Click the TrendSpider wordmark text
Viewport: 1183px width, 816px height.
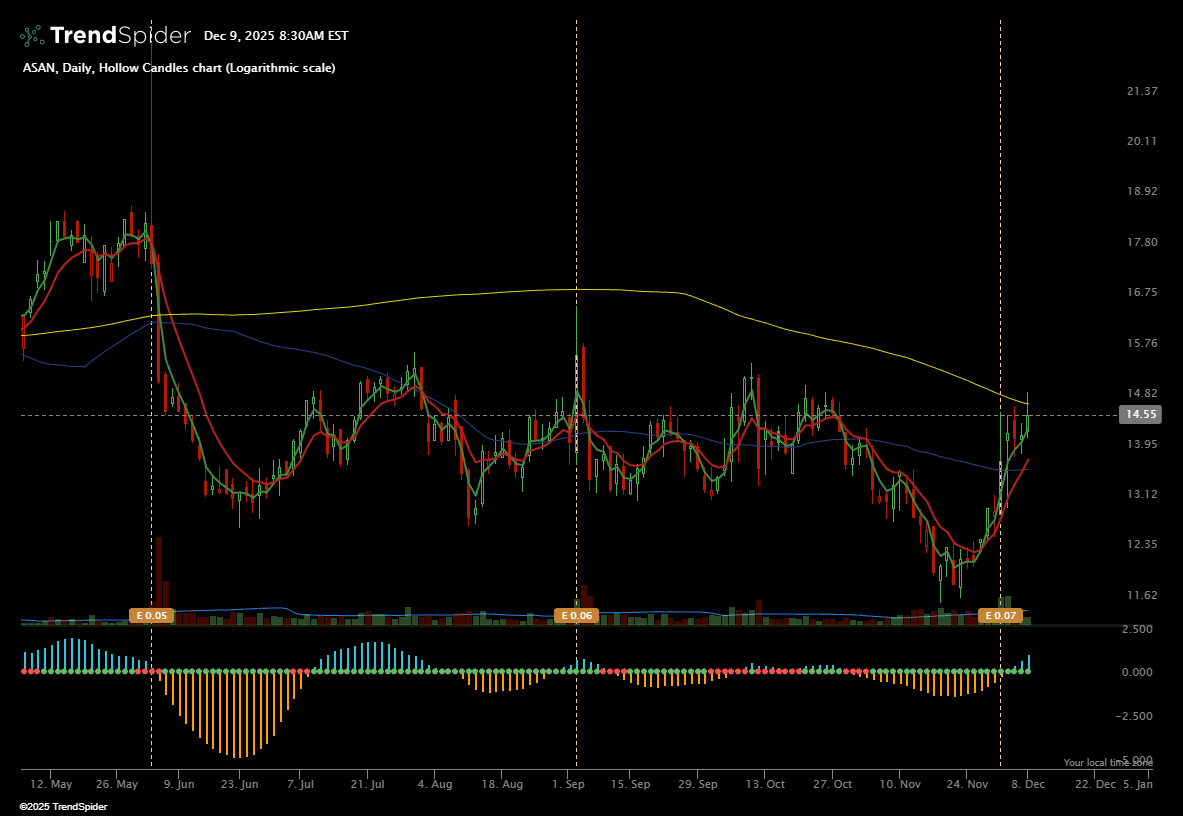pyautogui.click(x=120, y=36)
